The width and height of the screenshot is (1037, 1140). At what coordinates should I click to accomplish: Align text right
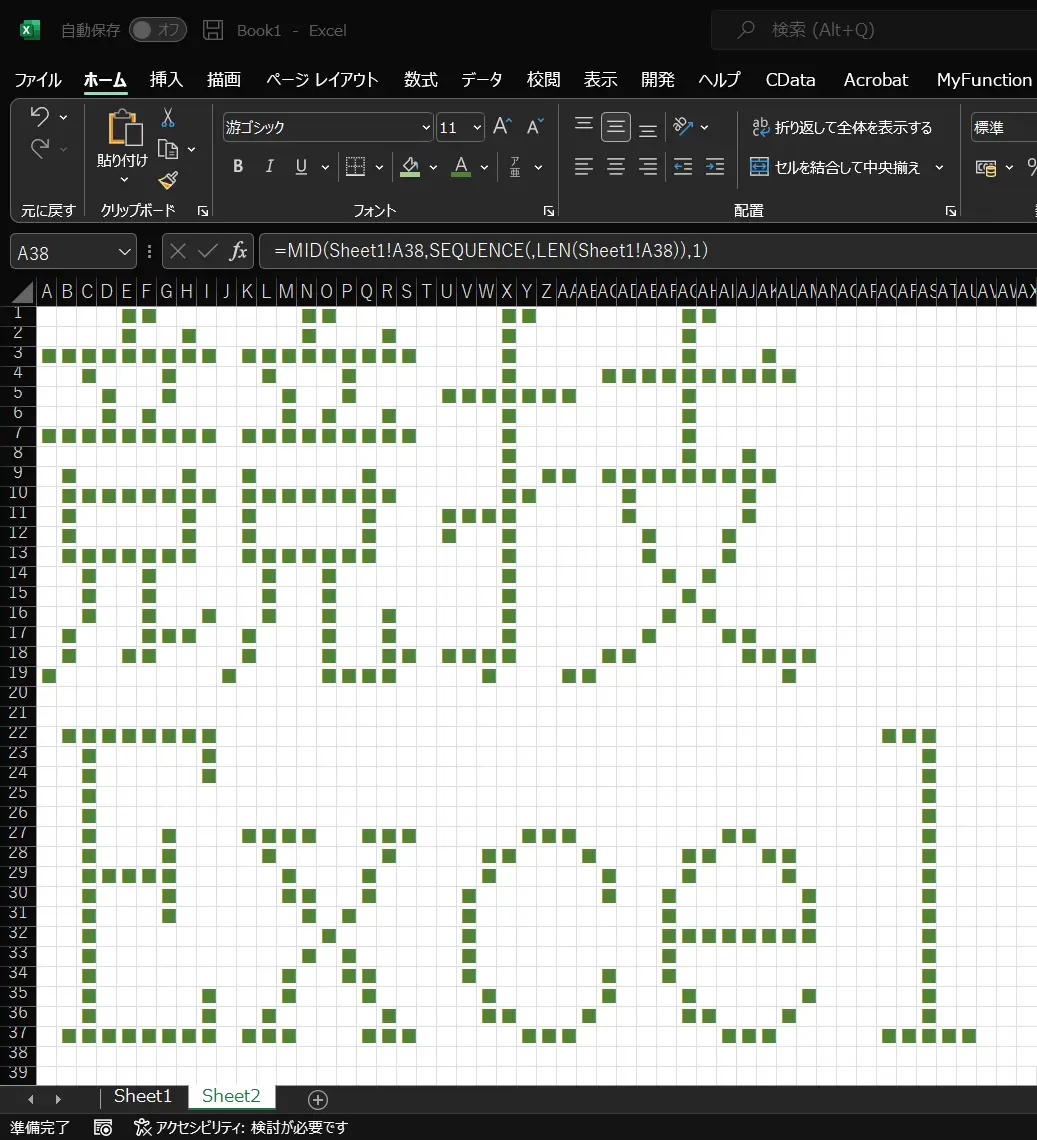tap(647, 166)
